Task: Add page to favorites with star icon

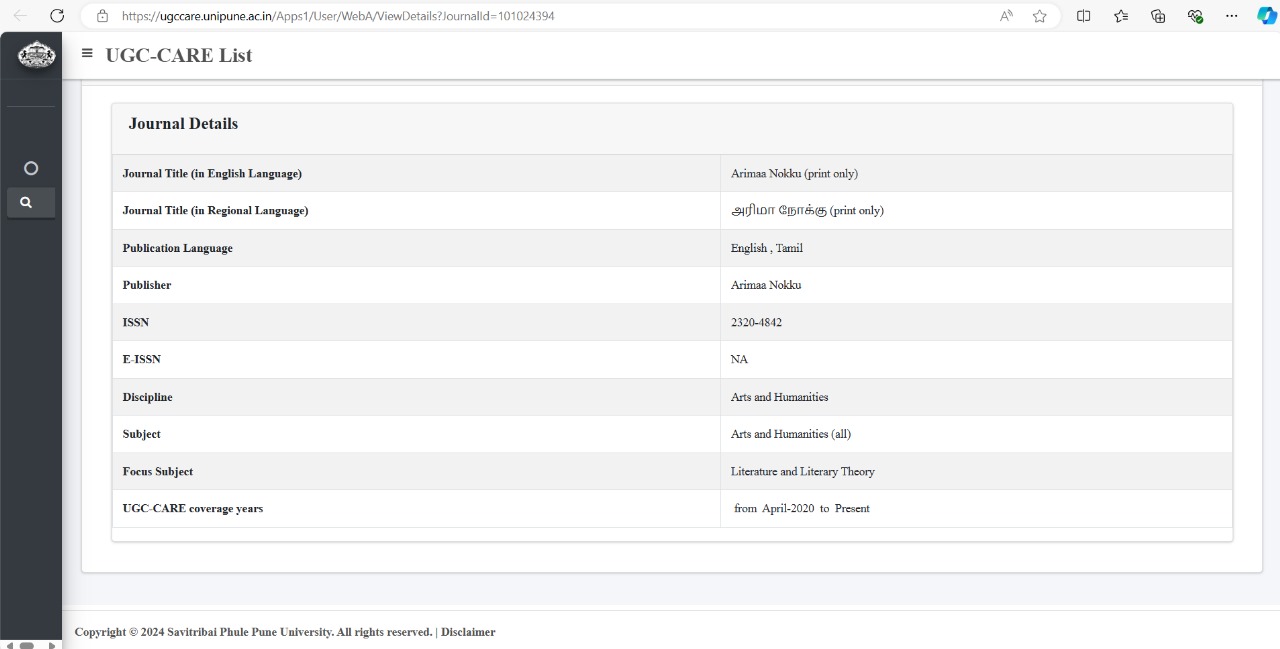Action: [1039, 16]
